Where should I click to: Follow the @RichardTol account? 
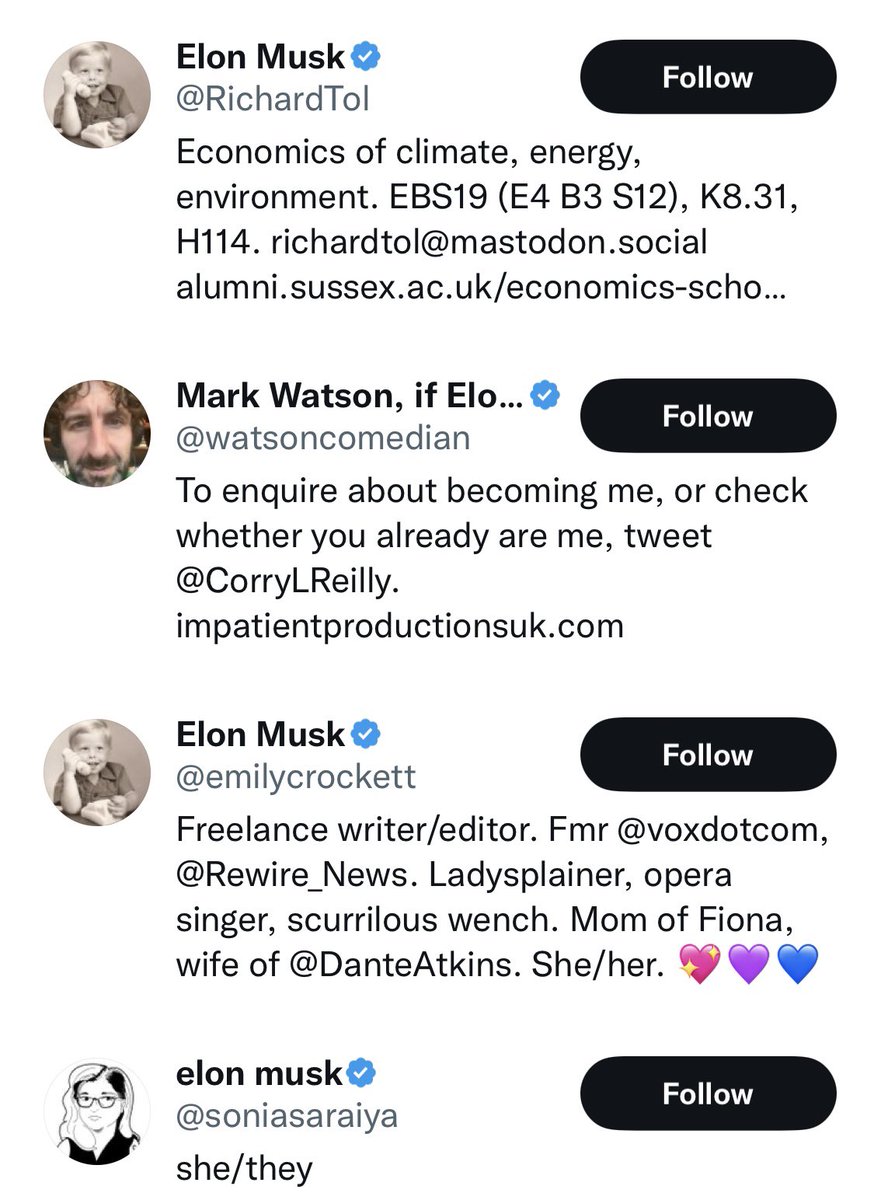707,79
